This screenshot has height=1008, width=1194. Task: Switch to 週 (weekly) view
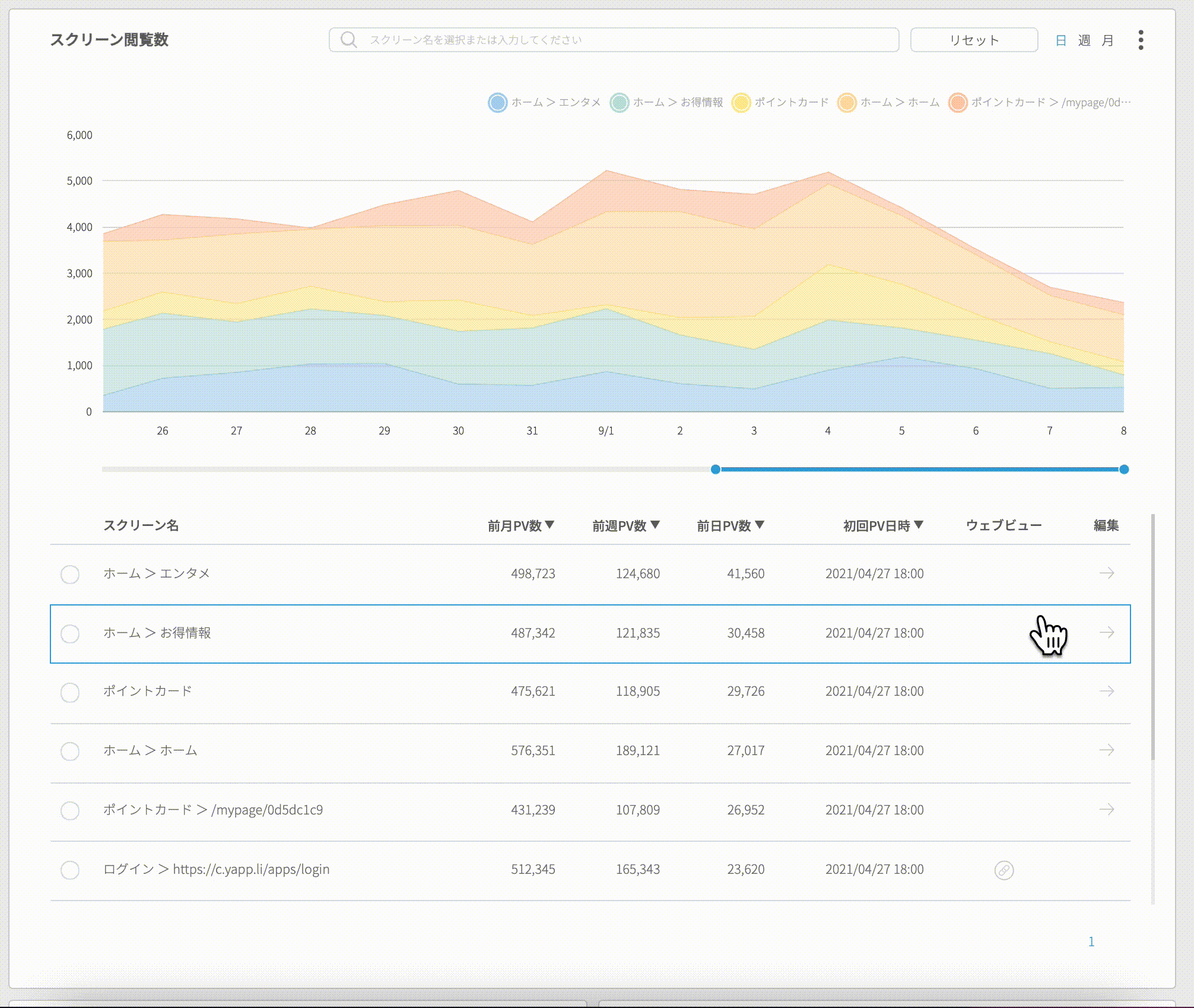[x=1084, y=40]
